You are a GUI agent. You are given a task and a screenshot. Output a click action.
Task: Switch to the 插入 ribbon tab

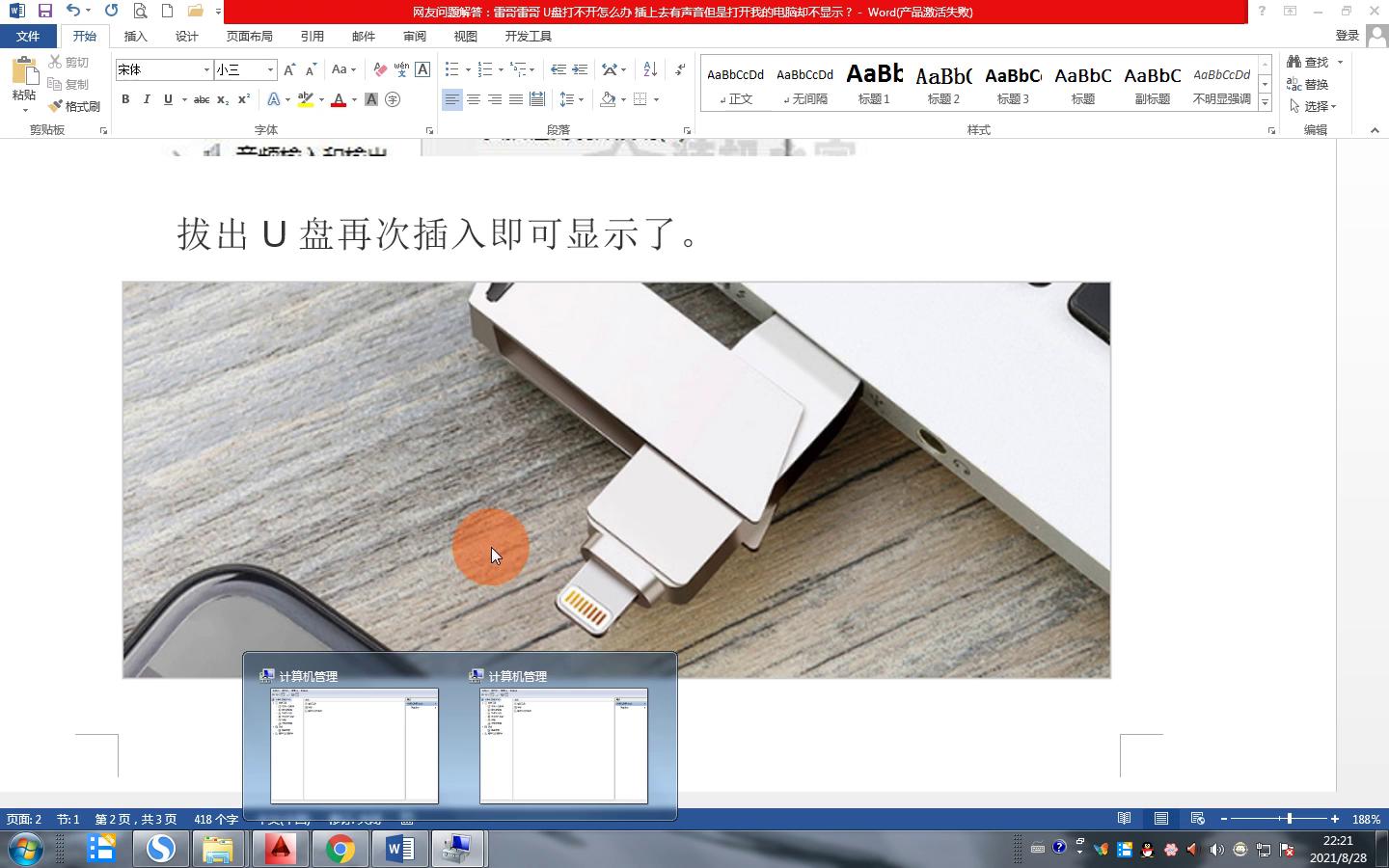point(135,36)
